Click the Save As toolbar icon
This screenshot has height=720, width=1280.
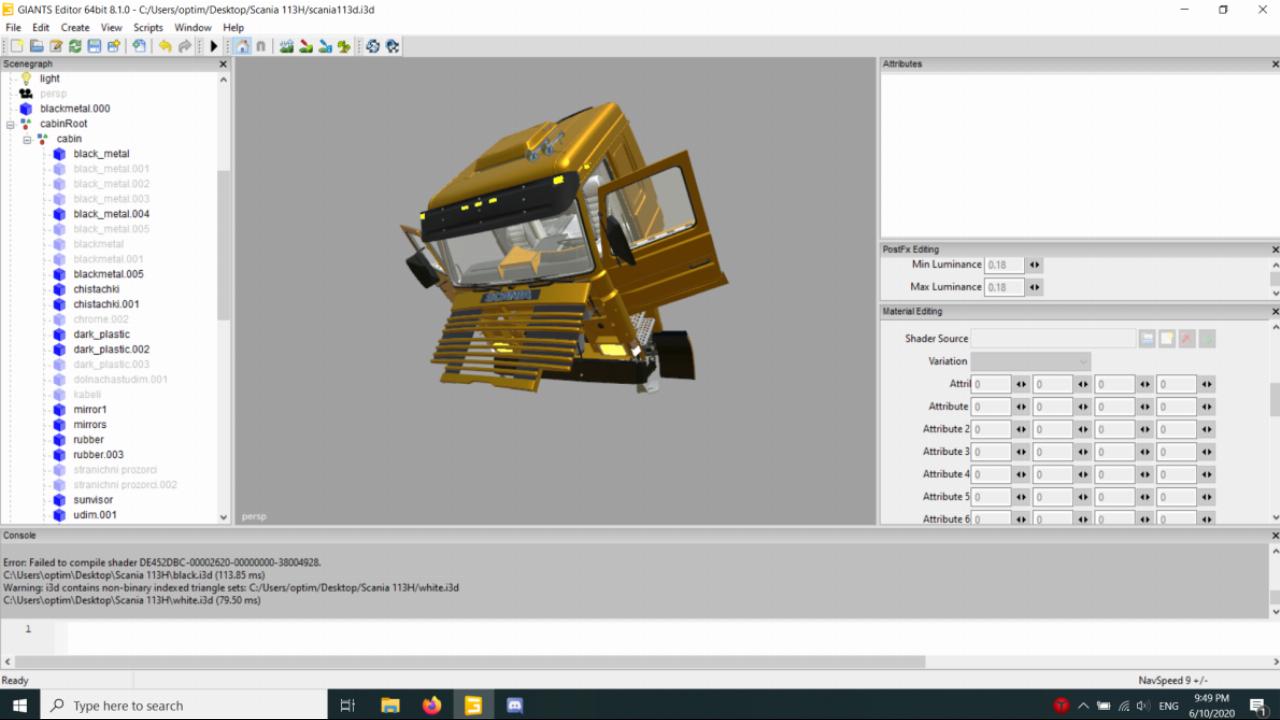pos(113,46)
